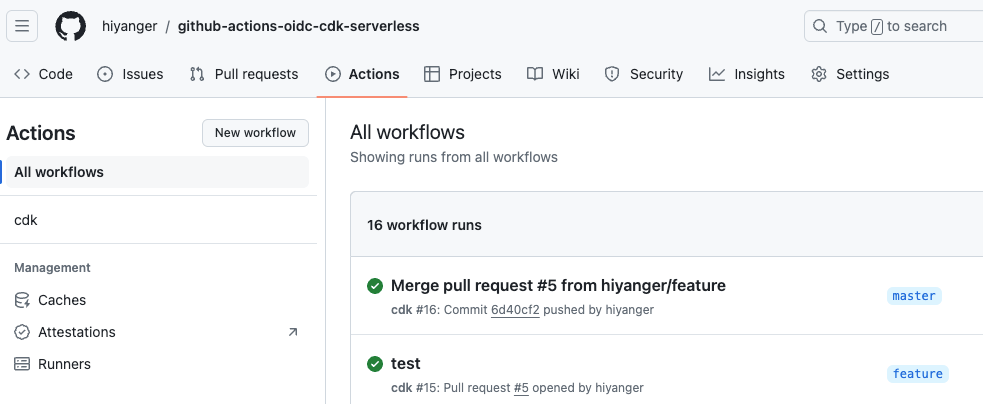Screen dimensions: 983x404
Task: Click the search magnifier icon
Action: tap(819, 26)
